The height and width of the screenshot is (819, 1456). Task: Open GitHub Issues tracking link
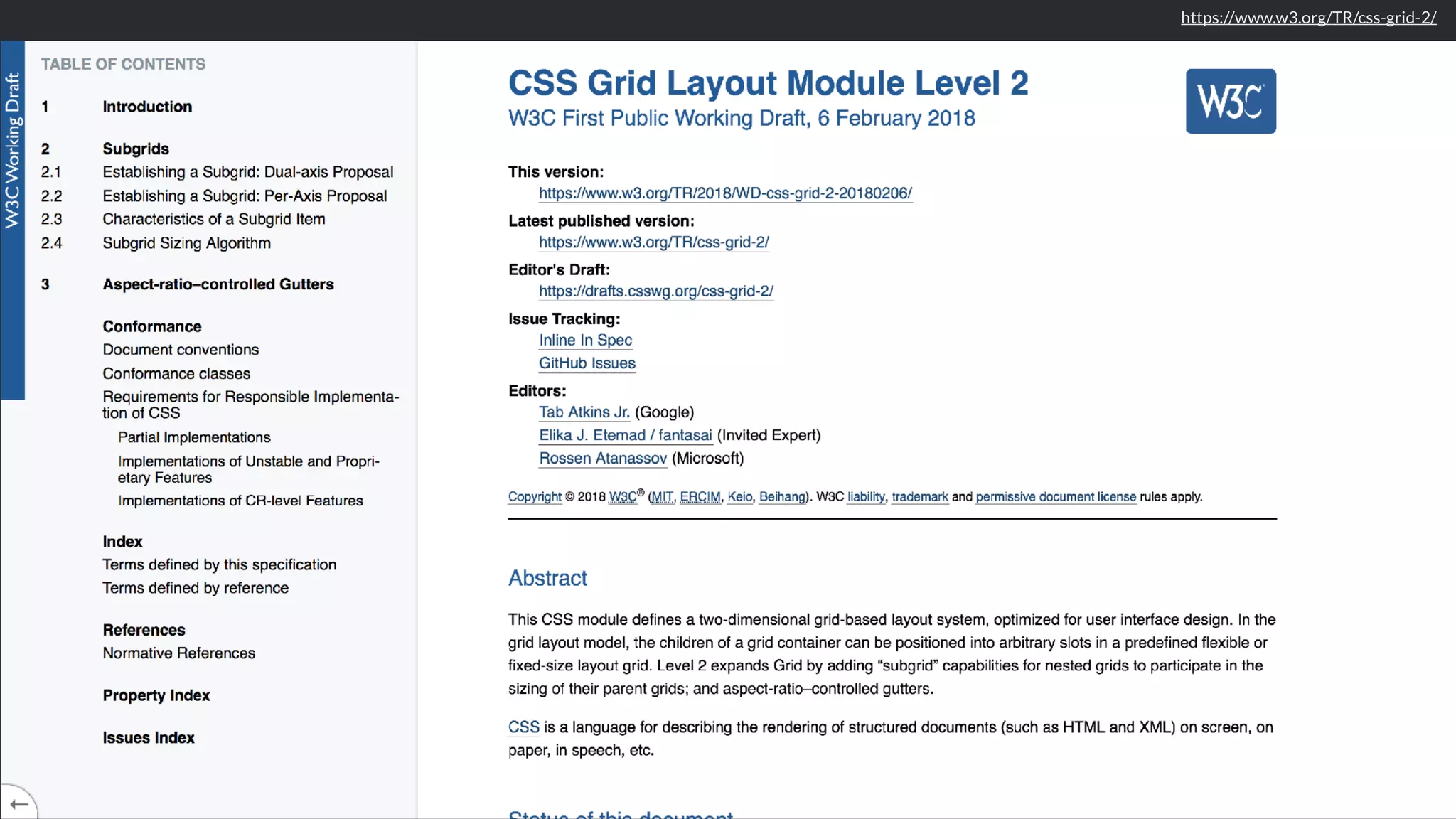(587, 363)
